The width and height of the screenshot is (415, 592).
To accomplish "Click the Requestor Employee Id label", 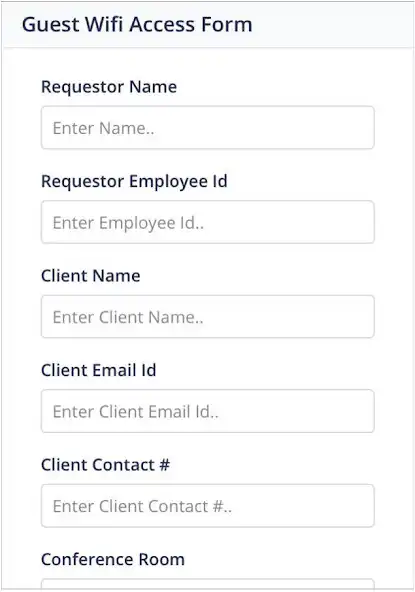I will tap(134, 182).
